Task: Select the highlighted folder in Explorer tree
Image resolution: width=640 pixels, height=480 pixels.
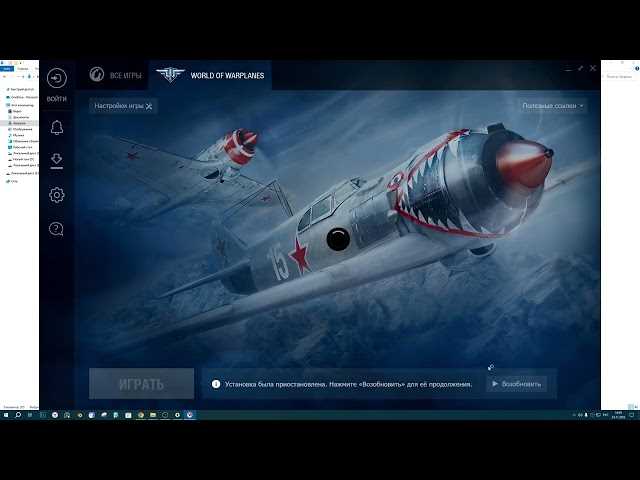Action: (x=19, y=123)
